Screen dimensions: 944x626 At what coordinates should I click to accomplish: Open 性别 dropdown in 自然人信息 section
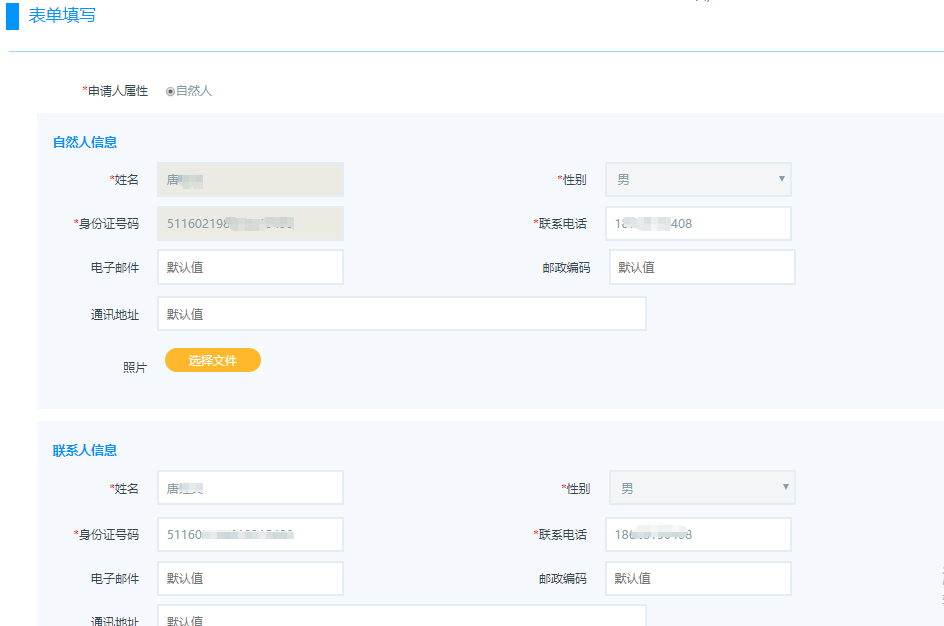(698, 180)
